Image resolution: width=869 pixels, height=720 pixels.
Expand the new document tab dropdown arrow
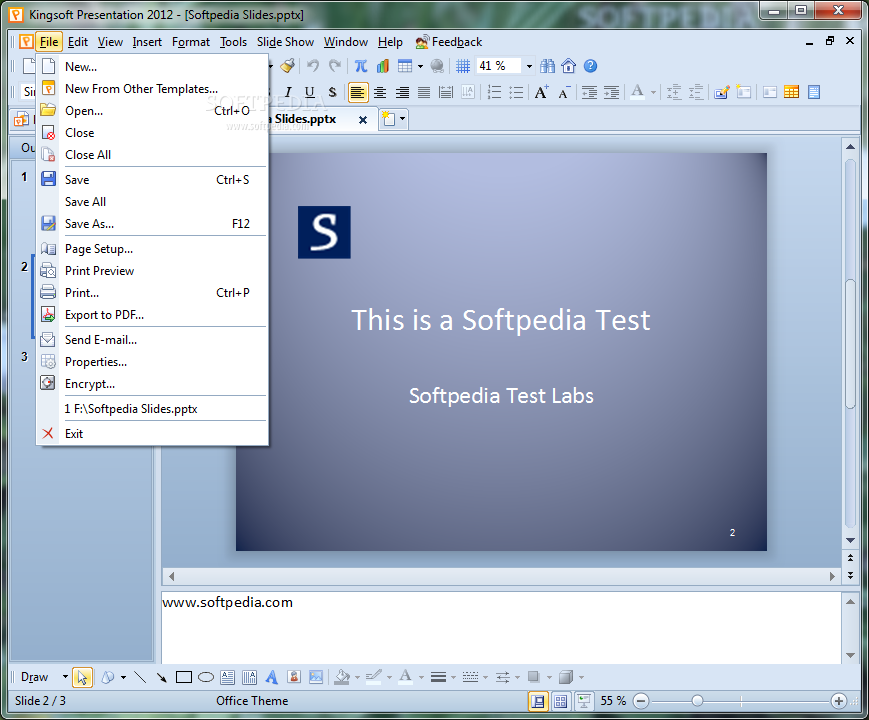tap(402, 119)
